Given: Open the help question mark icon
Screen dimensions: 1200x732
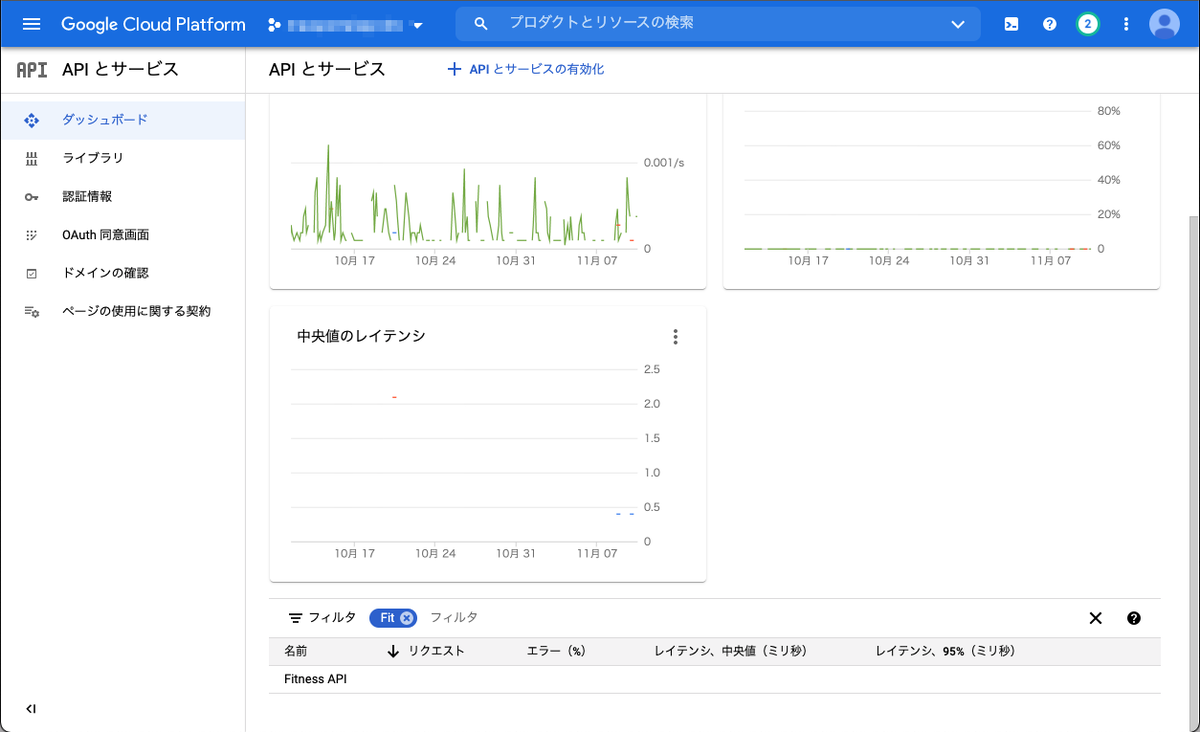Looking at the screenshot, I should point(1049,24).
